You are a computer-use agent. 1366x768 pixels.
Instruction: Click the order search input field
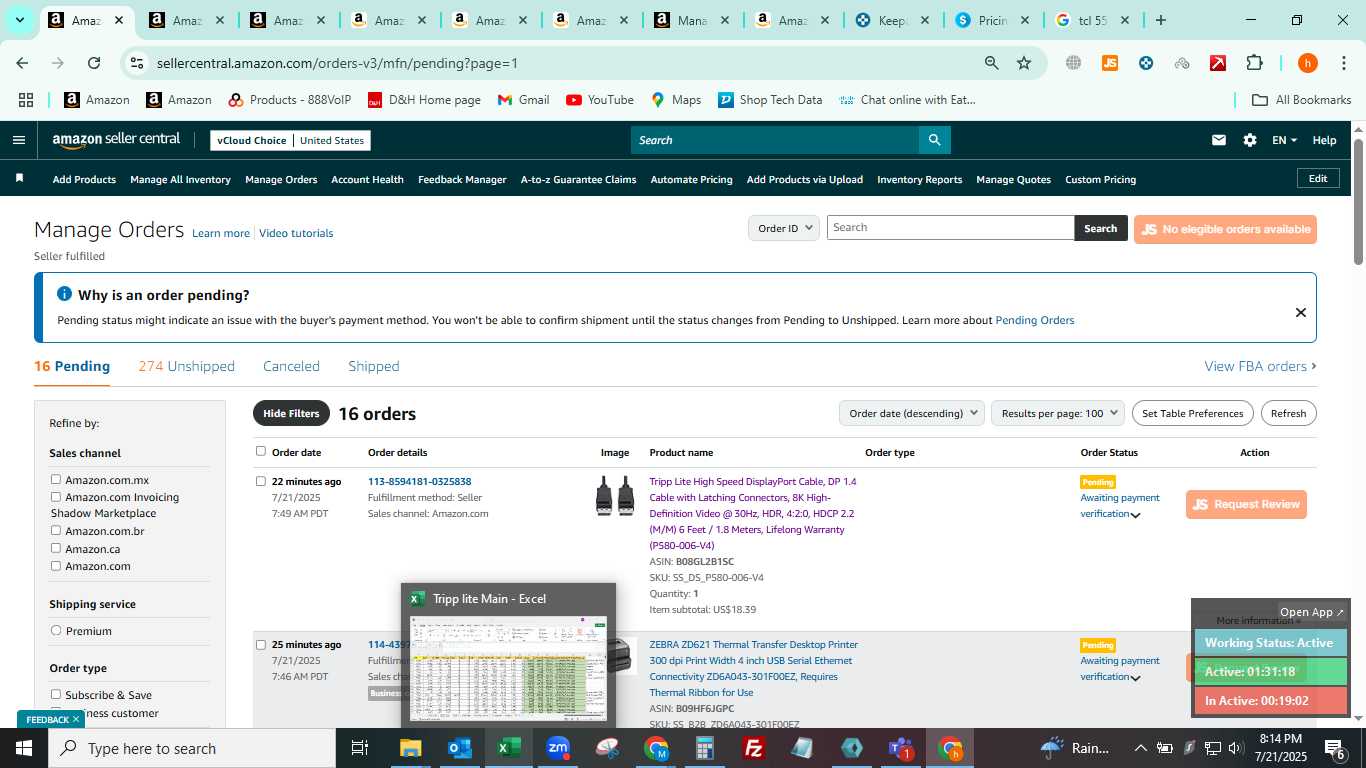950,227
